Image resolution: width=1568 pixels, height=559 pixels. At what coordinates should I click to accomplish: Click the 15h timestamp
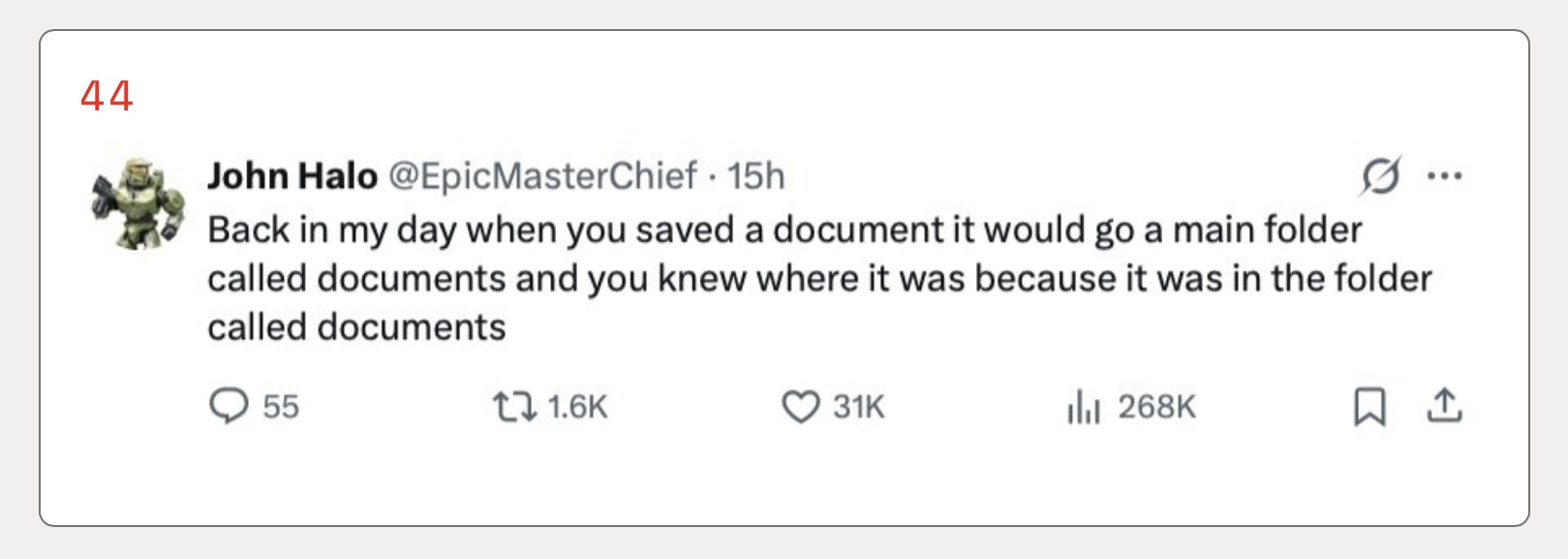click(755, 176)
